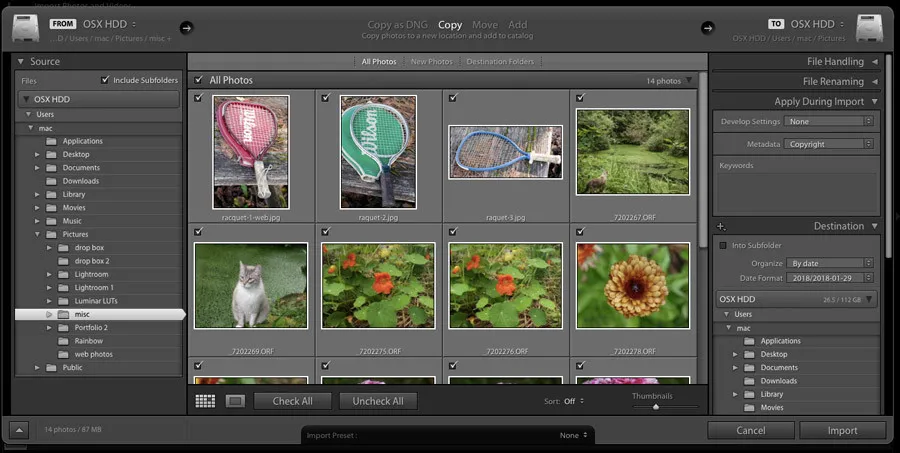Click the plus icon in Destination panel

pos(721,227)
